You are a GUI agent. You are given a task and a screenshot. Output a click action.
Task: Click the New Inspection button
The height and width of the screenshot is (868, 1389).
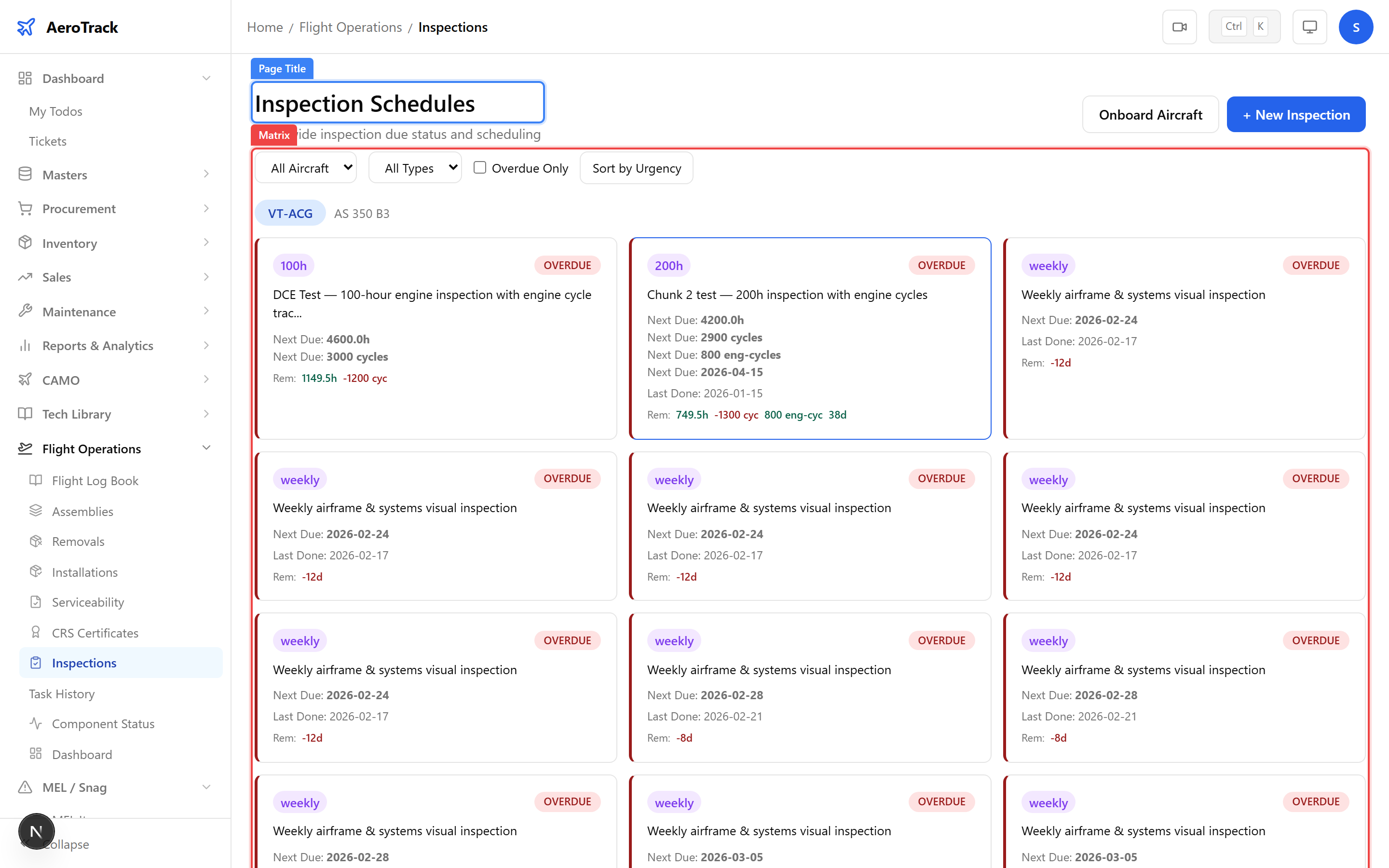[x=1295, y=115]
